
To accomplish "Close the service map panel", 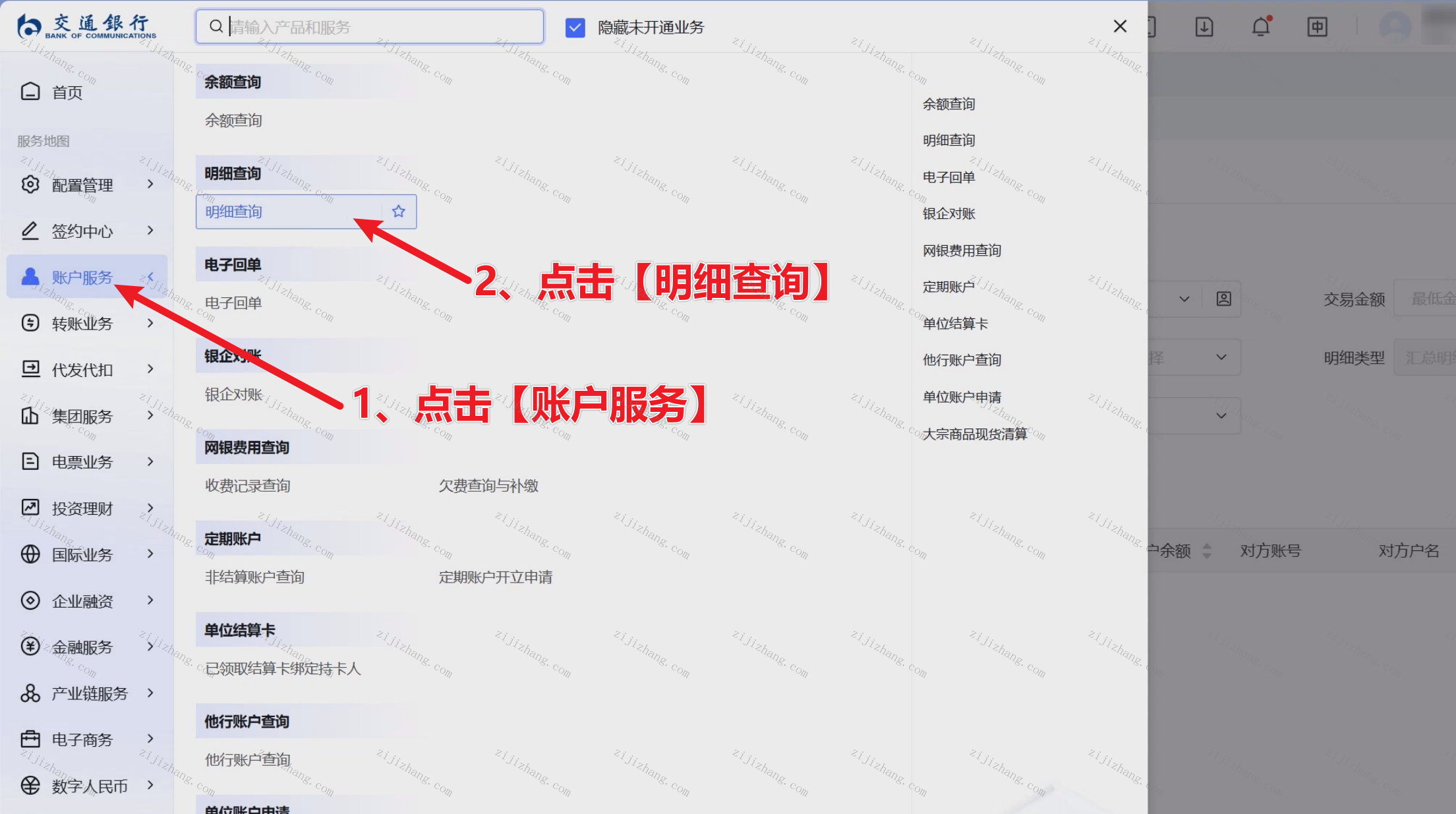I will point(1120,26).
